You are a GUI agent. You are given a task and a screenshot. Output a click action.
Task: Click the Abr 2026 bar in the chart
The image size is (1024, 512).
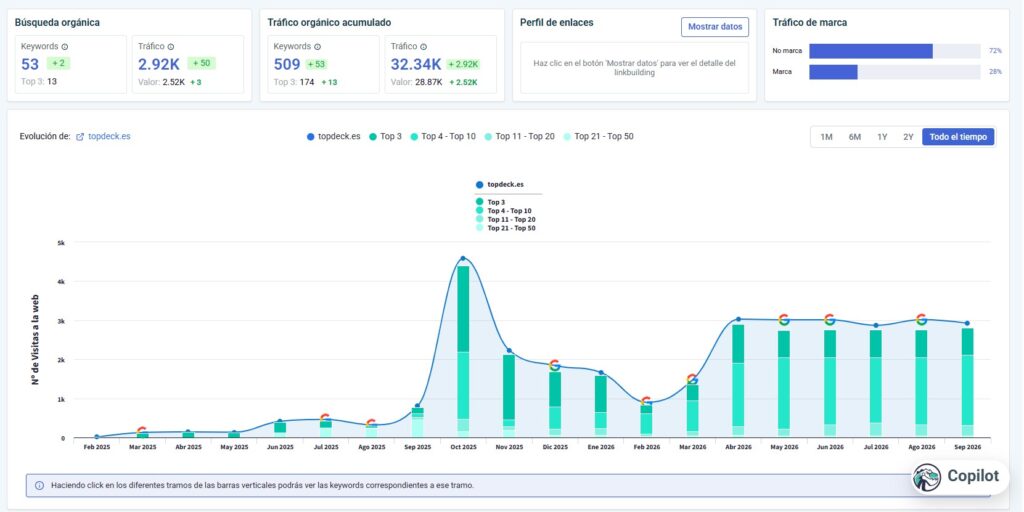click(738, 381)
